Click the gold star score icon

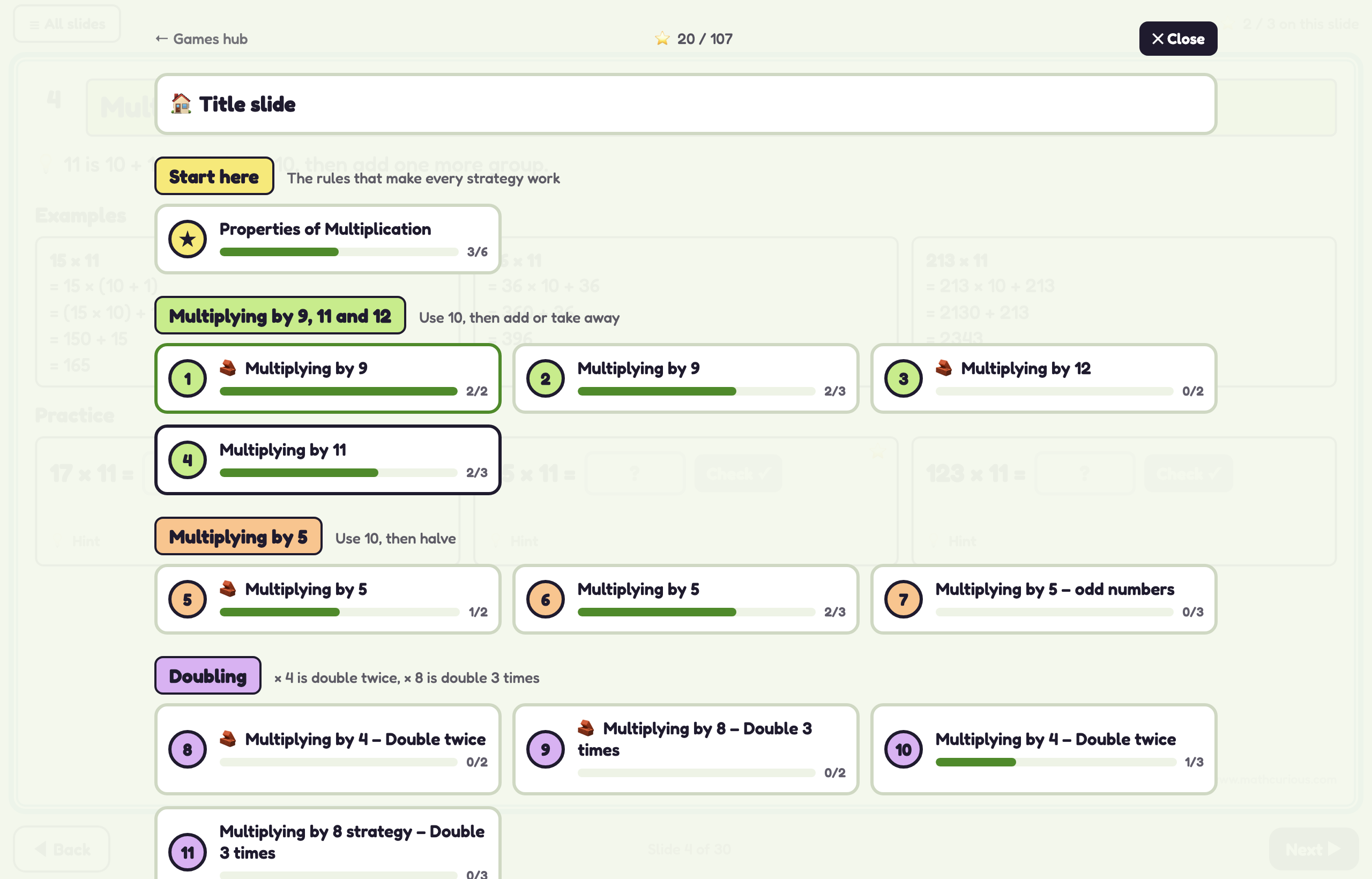662,39
